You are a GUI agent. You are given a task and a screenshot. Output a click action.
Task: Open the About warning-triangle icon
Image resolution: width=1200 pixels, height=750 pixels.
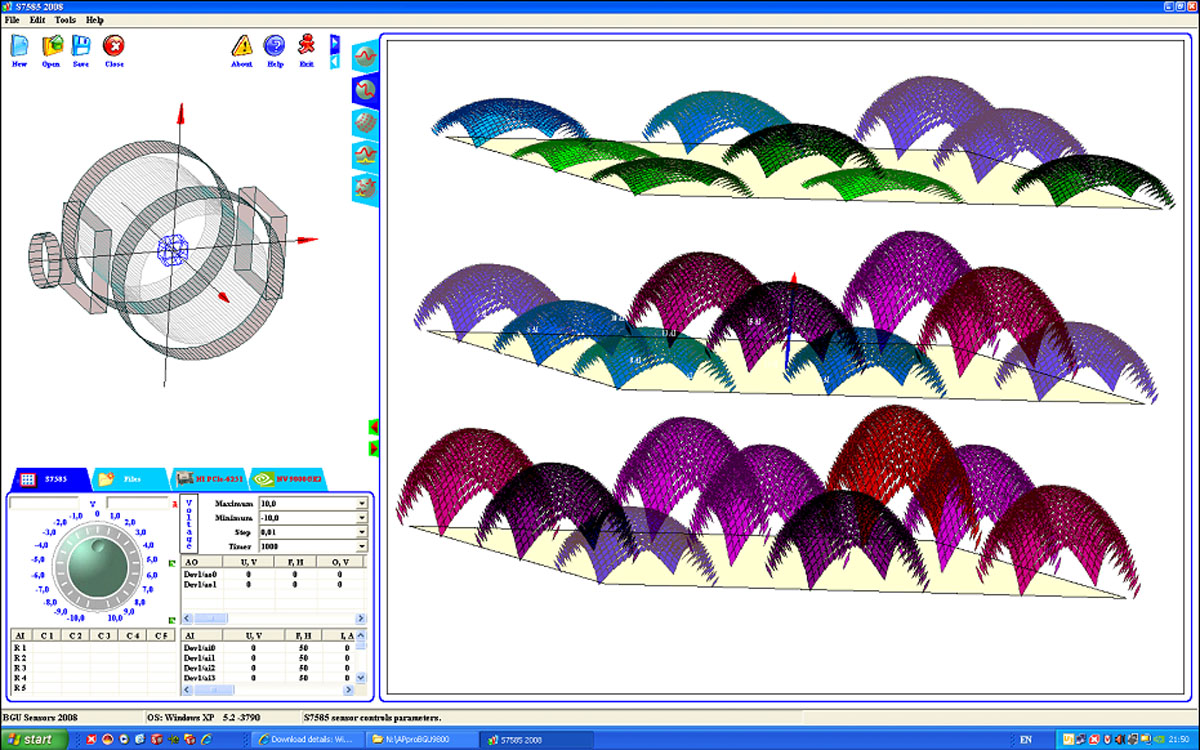242,47
